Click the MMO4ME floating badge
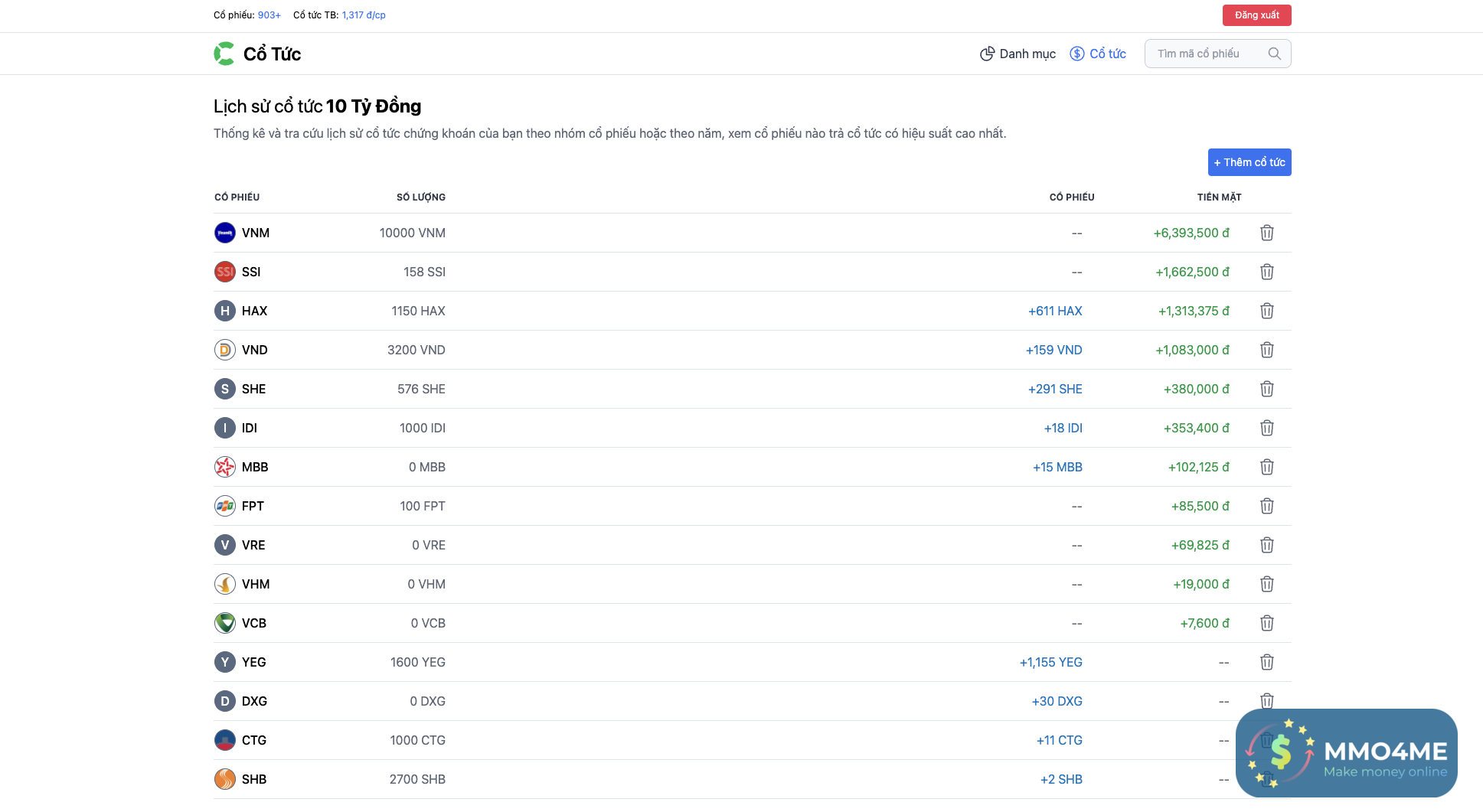Viewport: 1483px width, 812px height. click(1346, 753)
